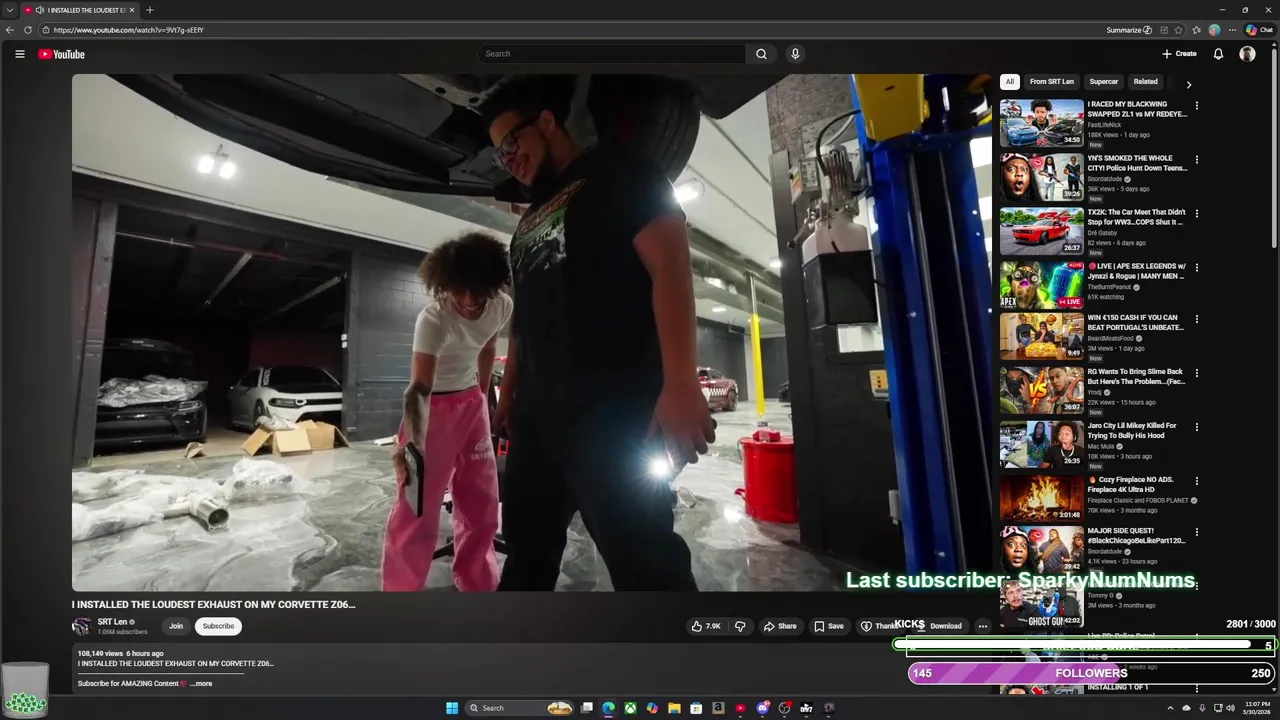Open the Create button
This screenshot has height=720, width=1280.
tap(1179, 54)
